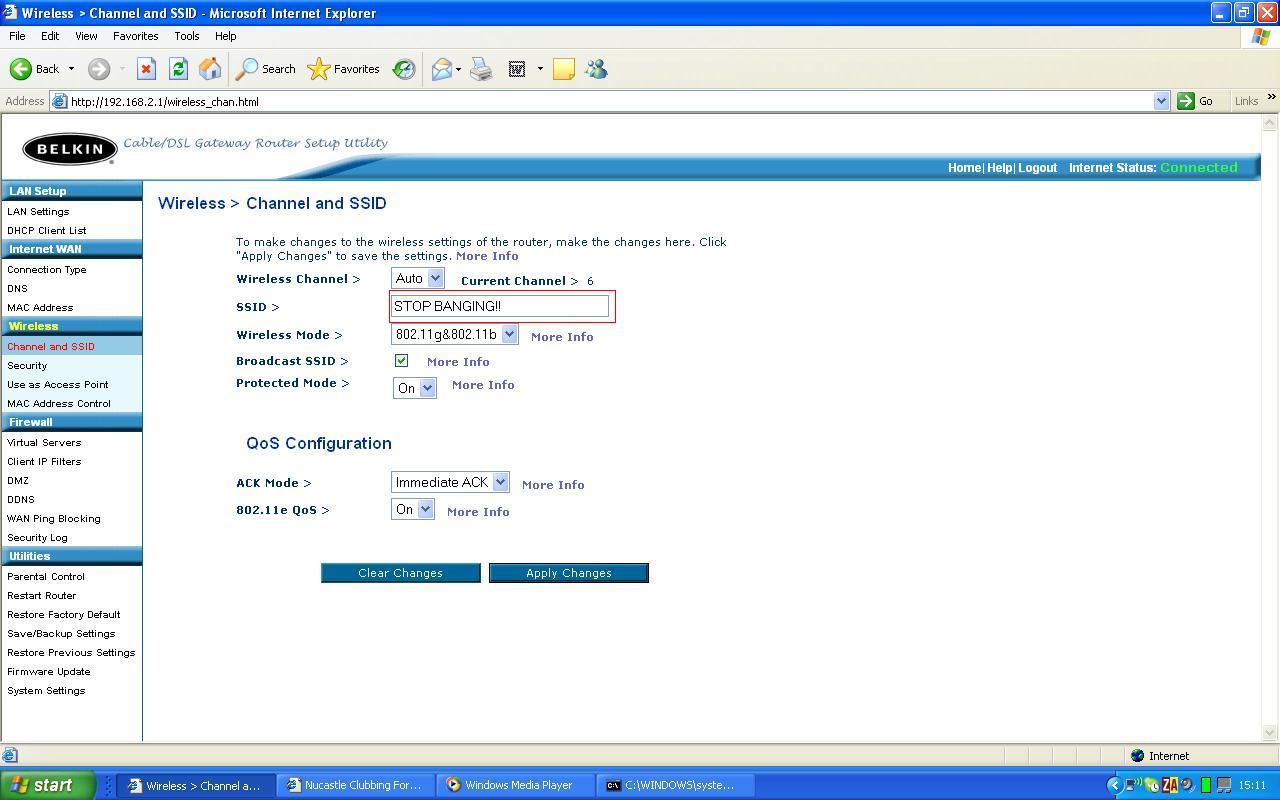This screenshot has width=1280, height=800.
Task: Click the Stop loading icon
Action: point(146,69)
